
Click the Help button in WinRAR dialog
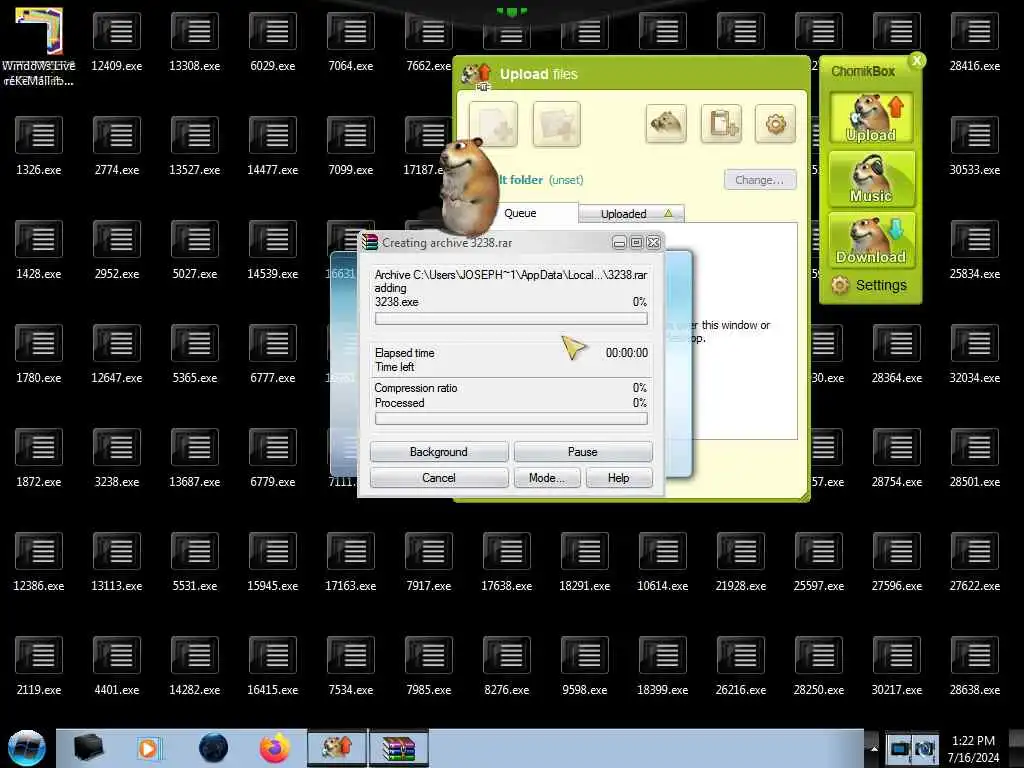tap(618, 477)
